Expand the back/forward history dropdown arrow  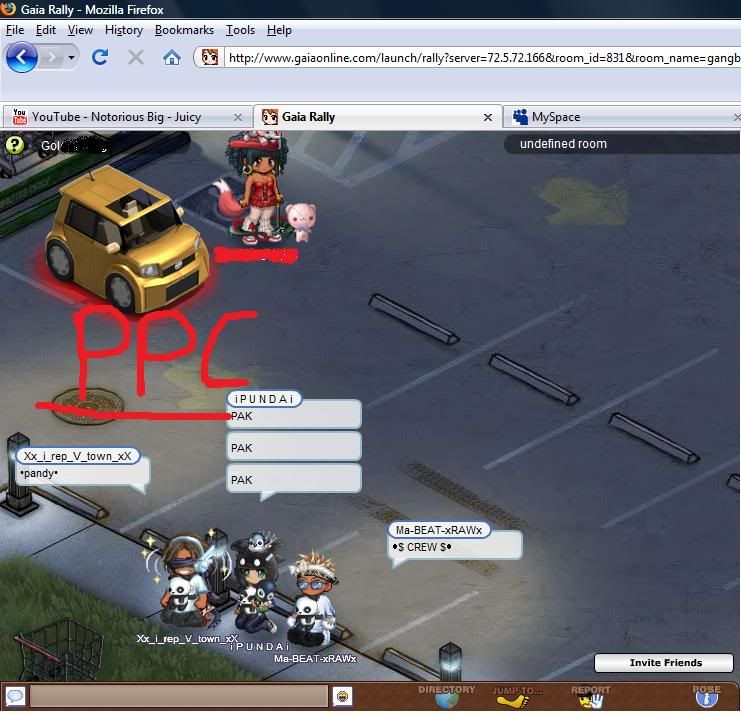point(71,58)
